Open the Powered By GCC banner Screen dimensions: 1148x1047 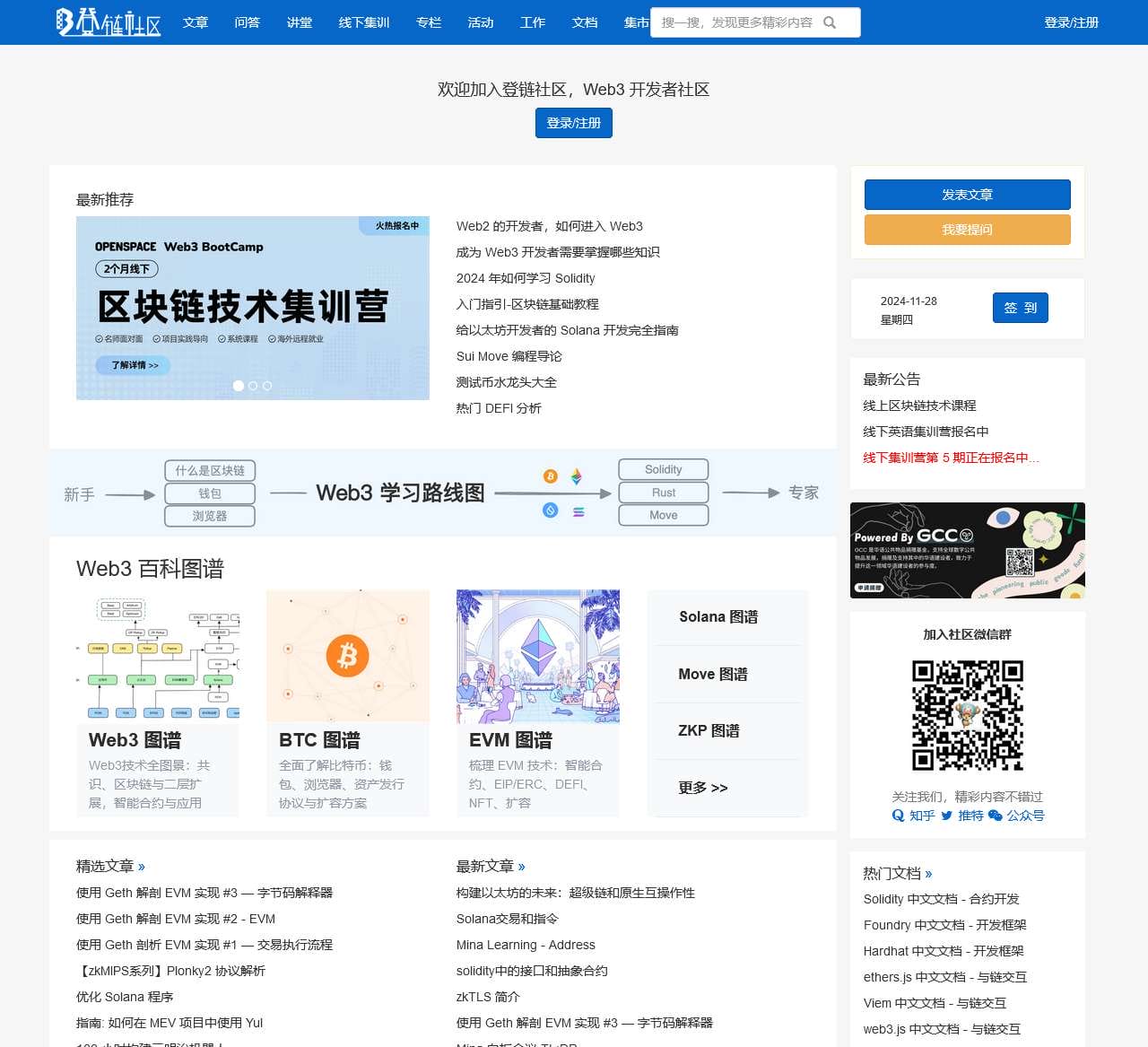pyautogui.click(x=968, y=550)
